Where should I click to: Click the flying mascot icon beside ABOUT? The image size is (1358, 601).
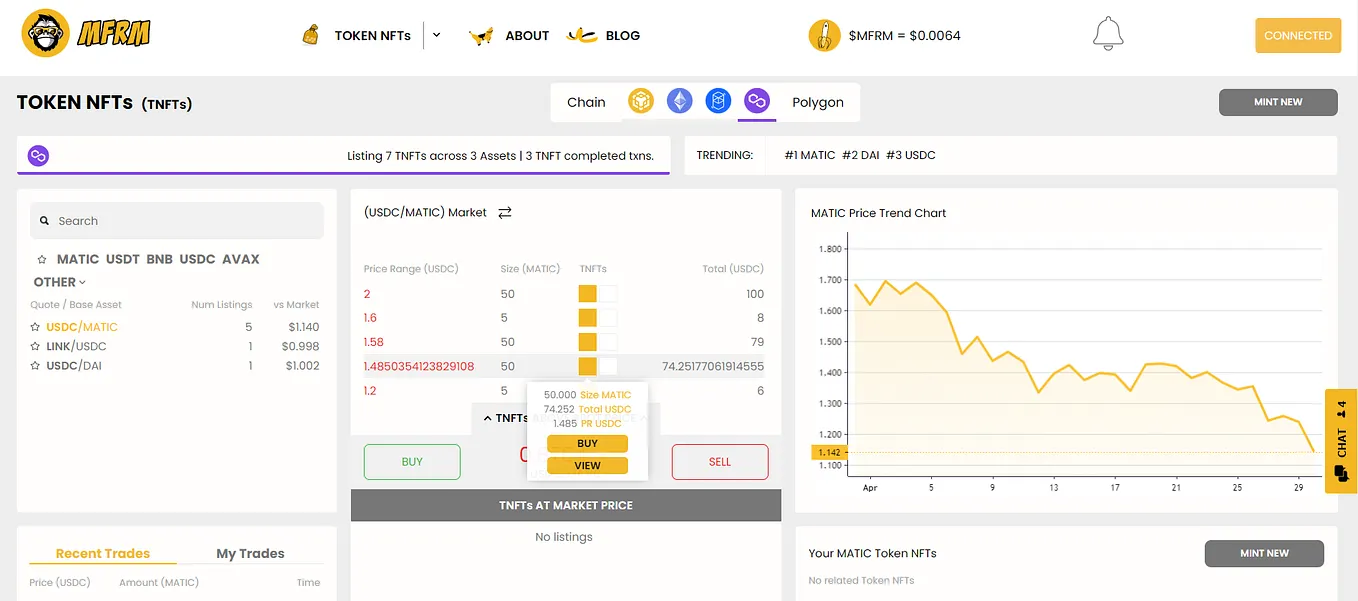(x=481, y=36)
